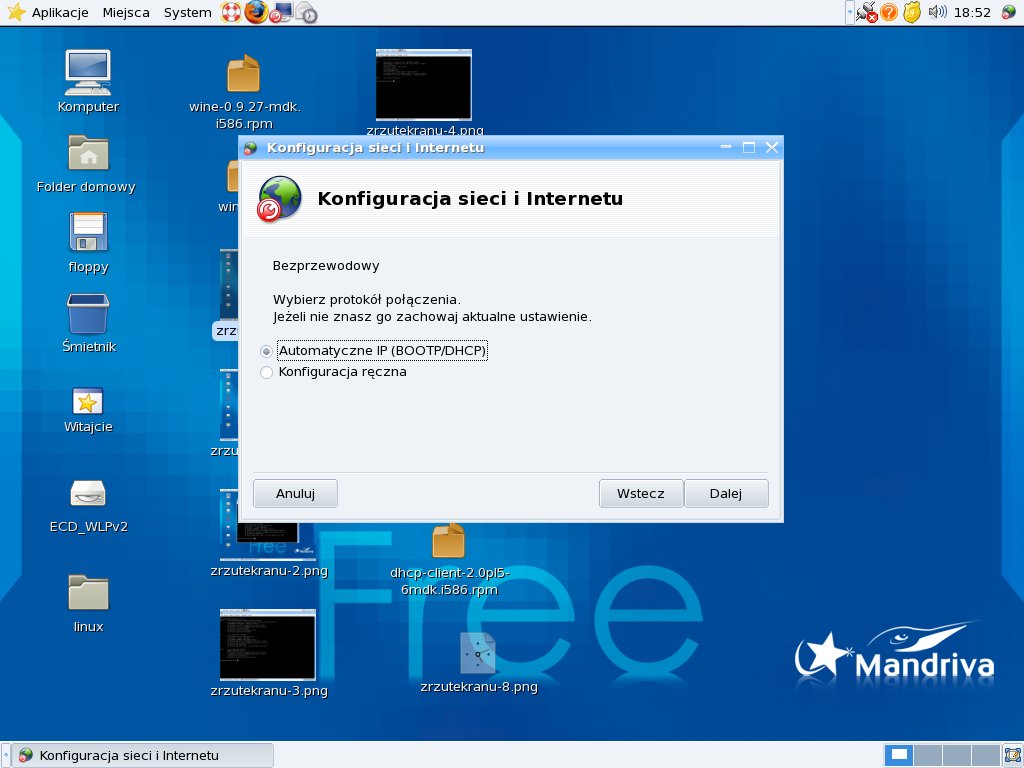Screen dimensions: 1024x768
Task: Select the Automatyczne IP (BOOTP/DHCP) radio button
Action: coord(266,351)
